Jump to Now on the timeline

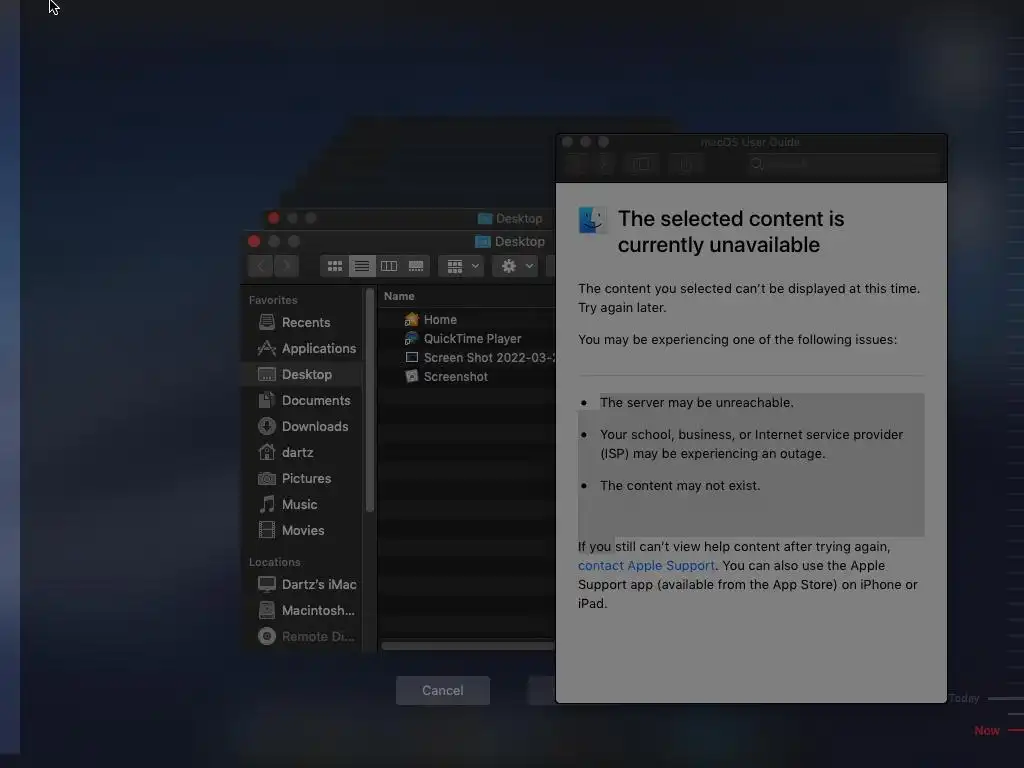(x=987, y=730)
